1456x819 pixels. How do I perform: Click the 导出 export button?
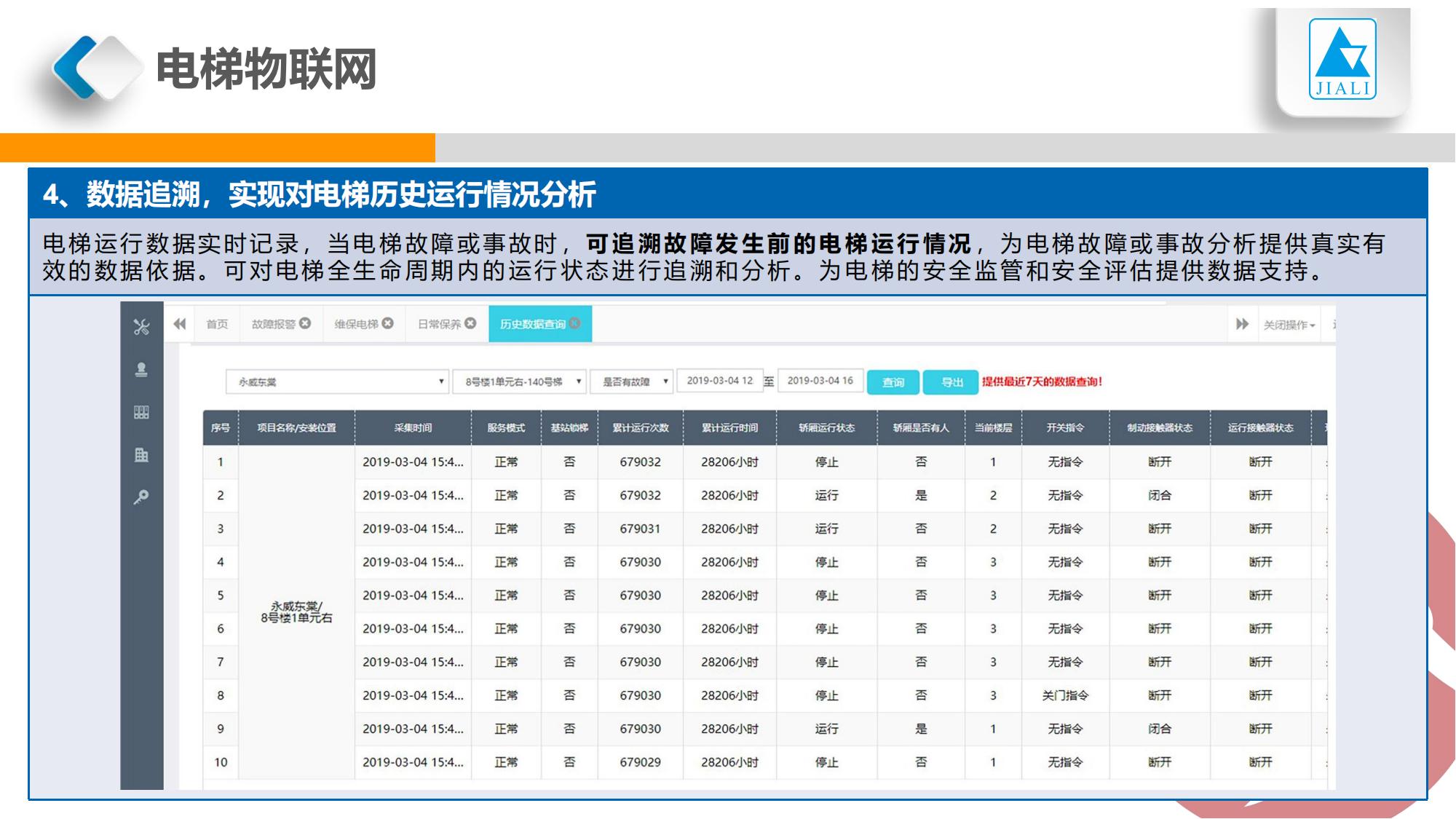click(x=951, y=382)
